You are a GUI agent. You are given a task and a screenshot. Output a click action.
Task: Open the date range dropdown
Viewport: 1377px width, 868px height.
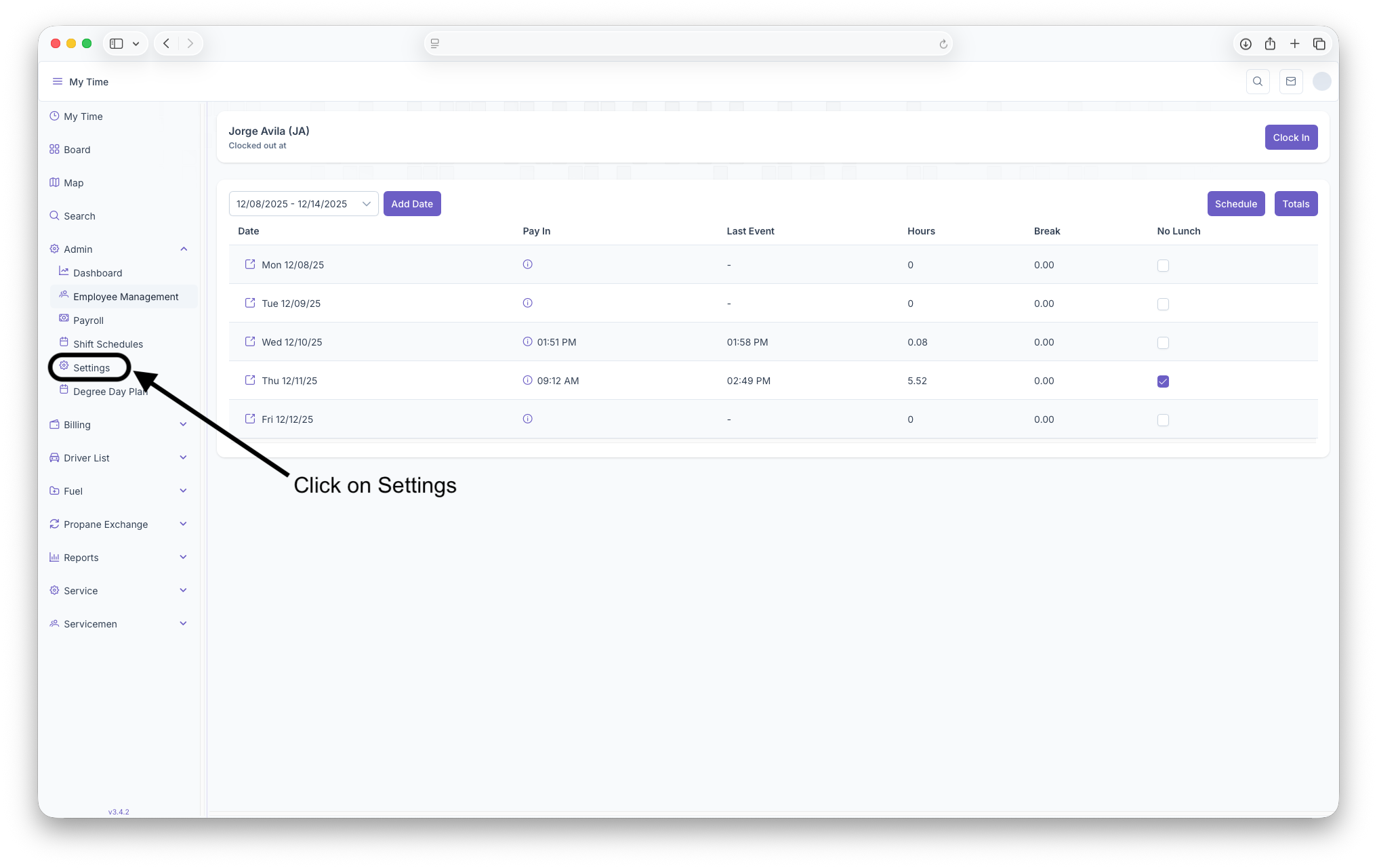pos(303,204)
